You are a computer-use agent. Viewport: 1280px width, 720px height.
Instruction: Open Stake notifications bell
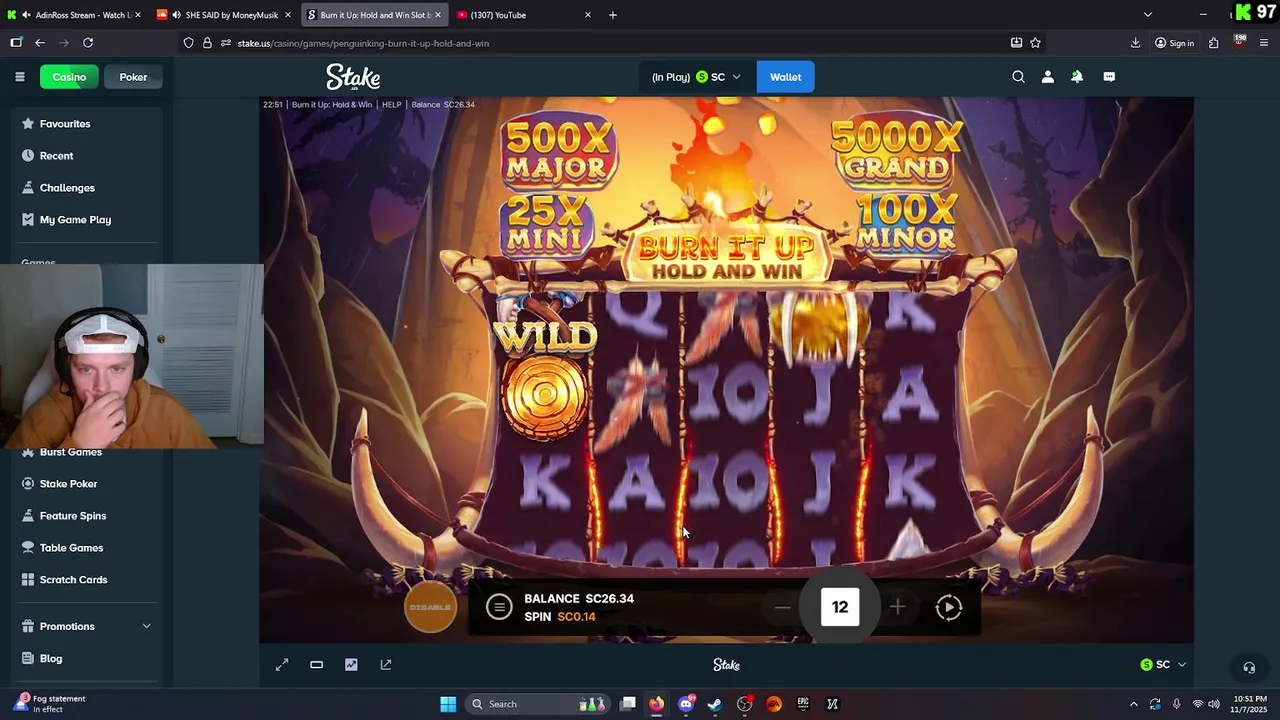point(1077,77)
